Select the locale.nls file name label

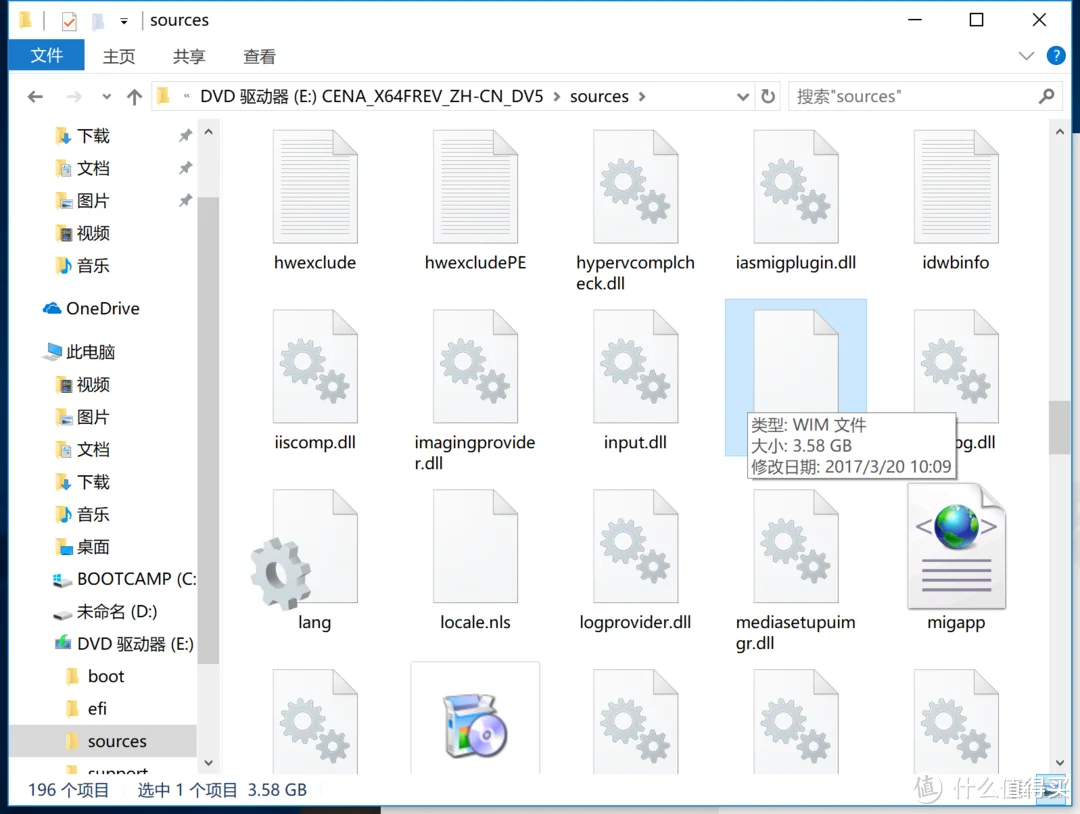pos(475,622)
